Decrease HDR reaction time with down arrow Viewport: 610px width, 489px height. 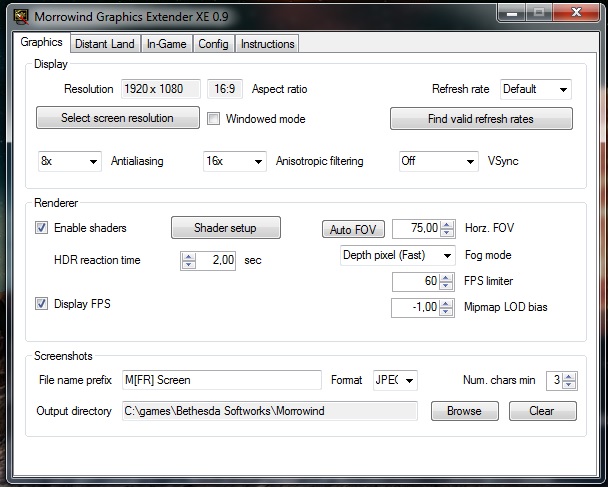(189, 265)
